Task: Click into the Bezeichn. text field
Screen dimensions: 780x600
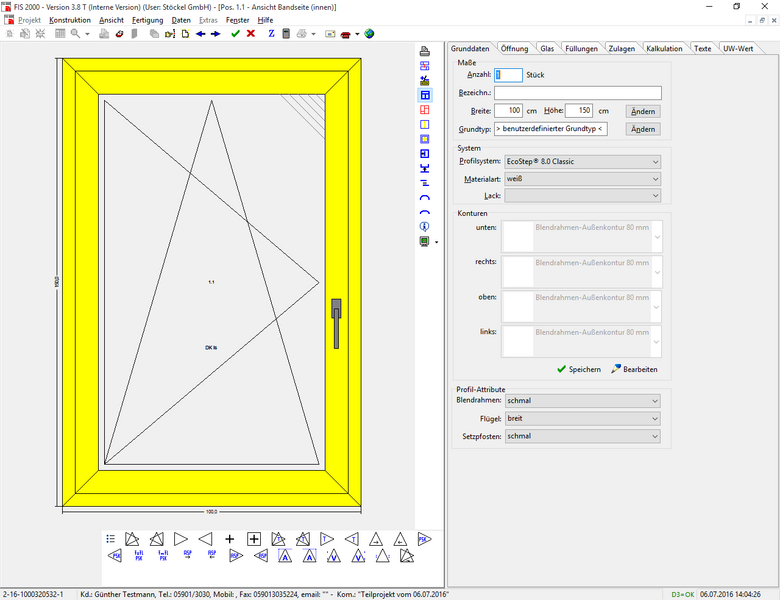Action: point(577,93)
